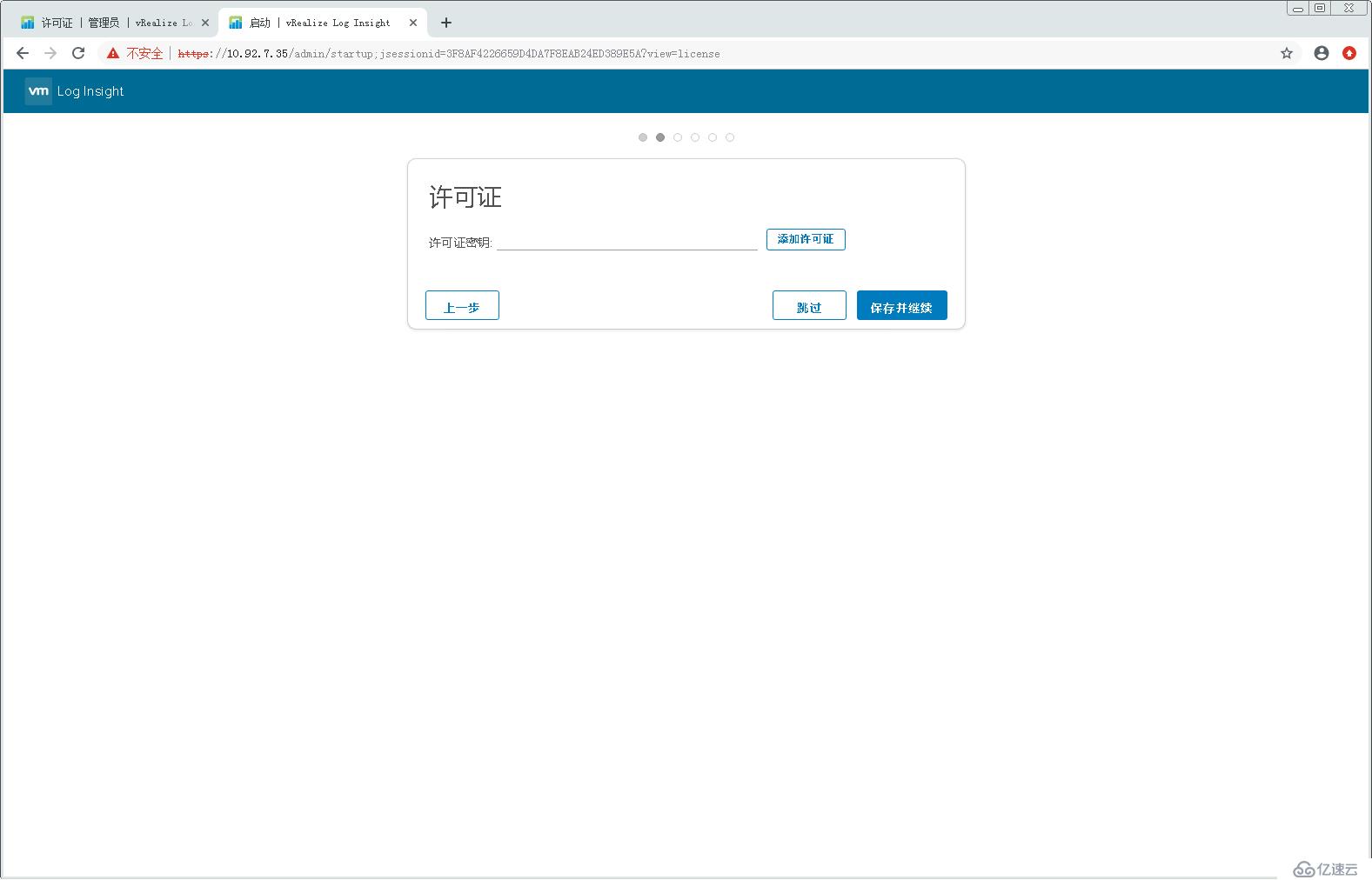The height and width of the screenshot is (880, 1372).
Task: Select the fourth wizard step dot
Action: (695, 137)
